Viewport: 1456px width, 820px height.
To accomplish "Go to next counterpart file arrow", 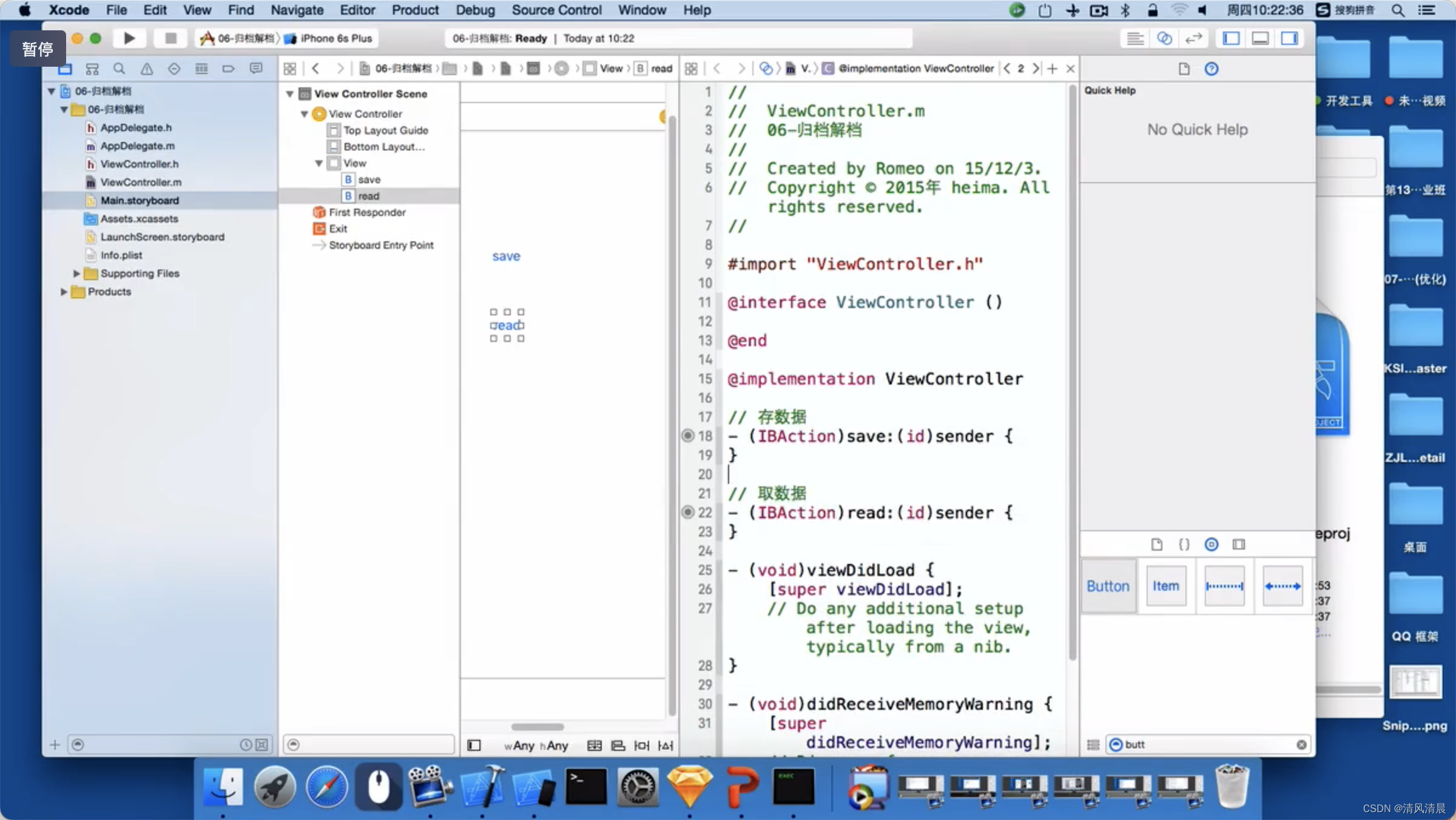I will (1036, 69).
